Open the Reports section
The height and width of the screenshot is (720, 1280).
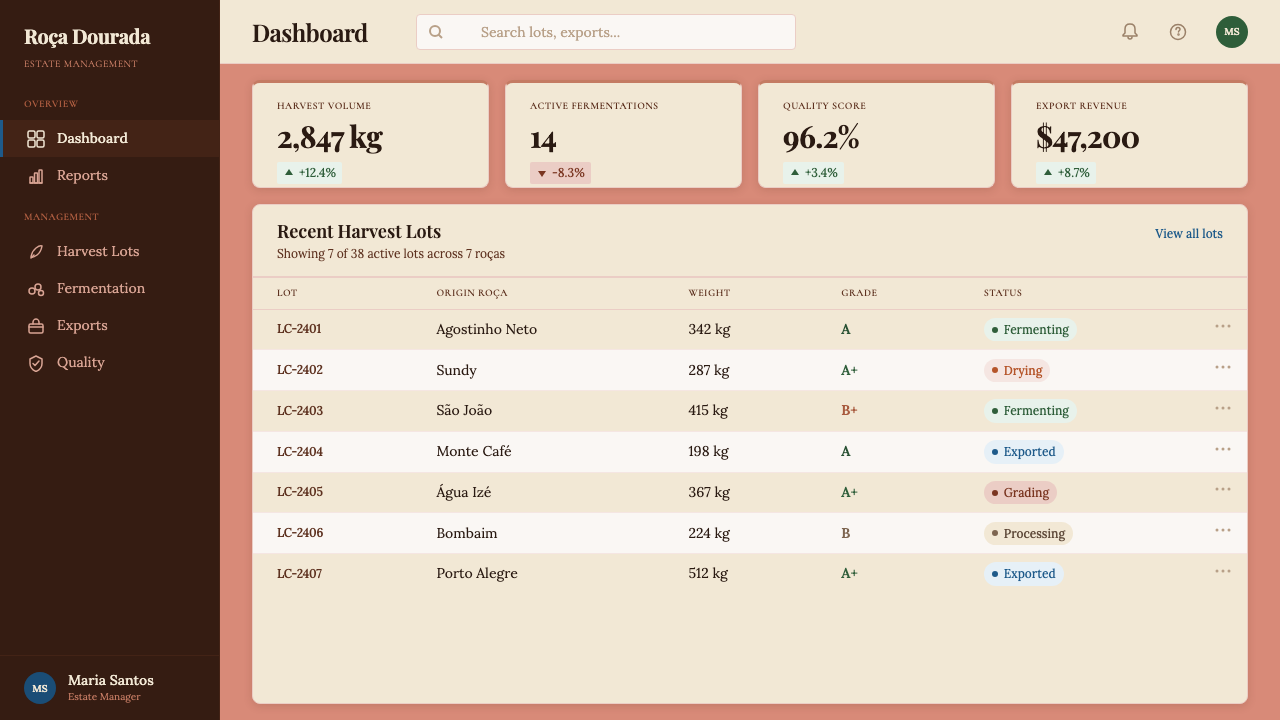(x=110, y=176)
